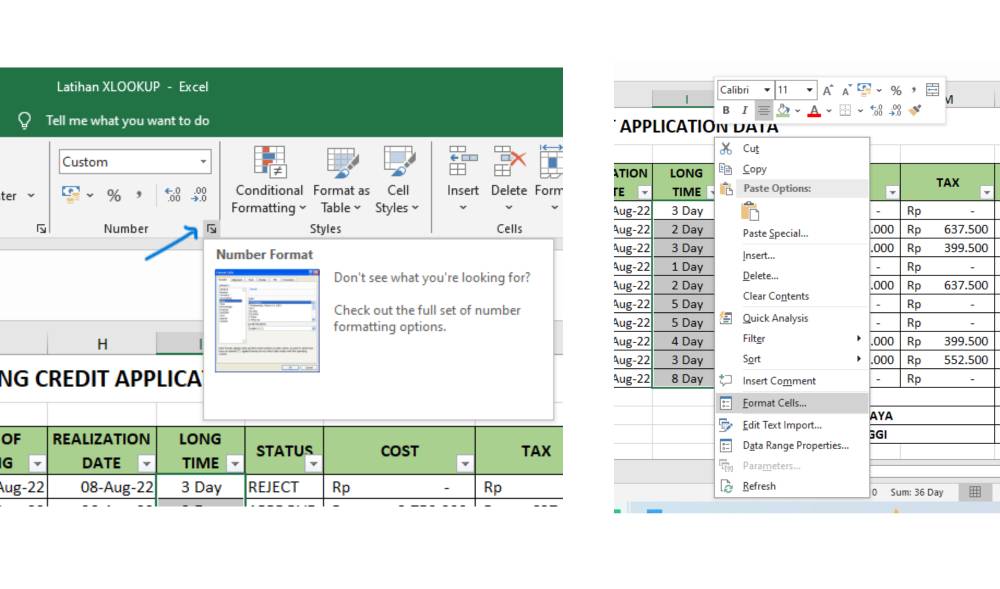Screen dimensions: 1000x589
Task: Open Cell Styles gallery
Action: point(397,180)
